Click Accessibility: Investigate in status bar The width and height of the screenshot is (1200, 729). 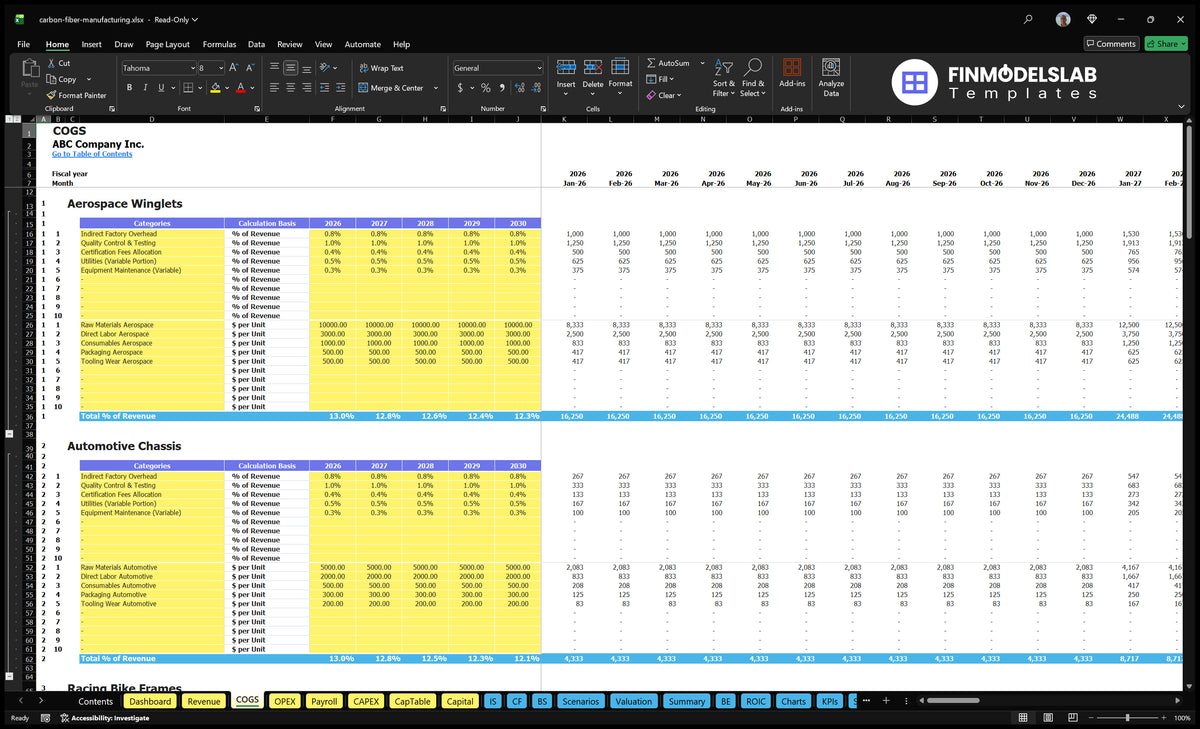point(103,718)
